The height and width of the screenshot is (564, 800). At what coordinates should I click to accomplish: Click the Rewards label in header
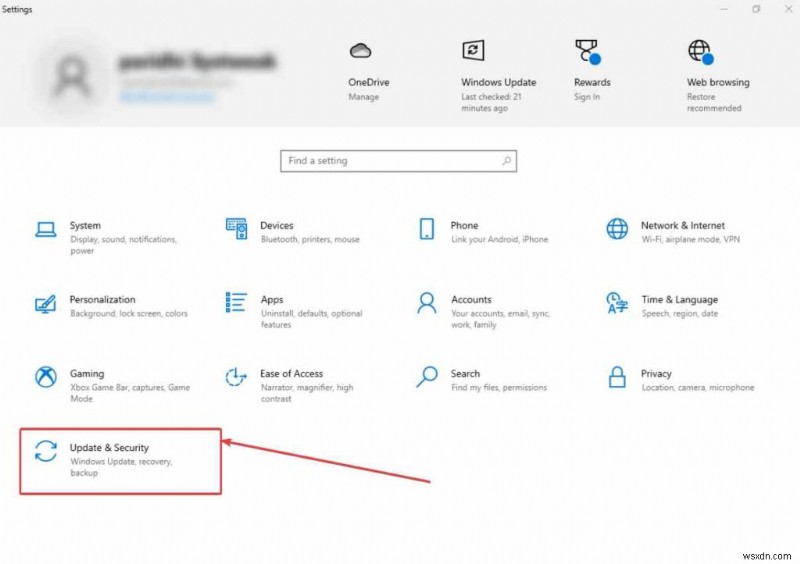click(592, 82)
